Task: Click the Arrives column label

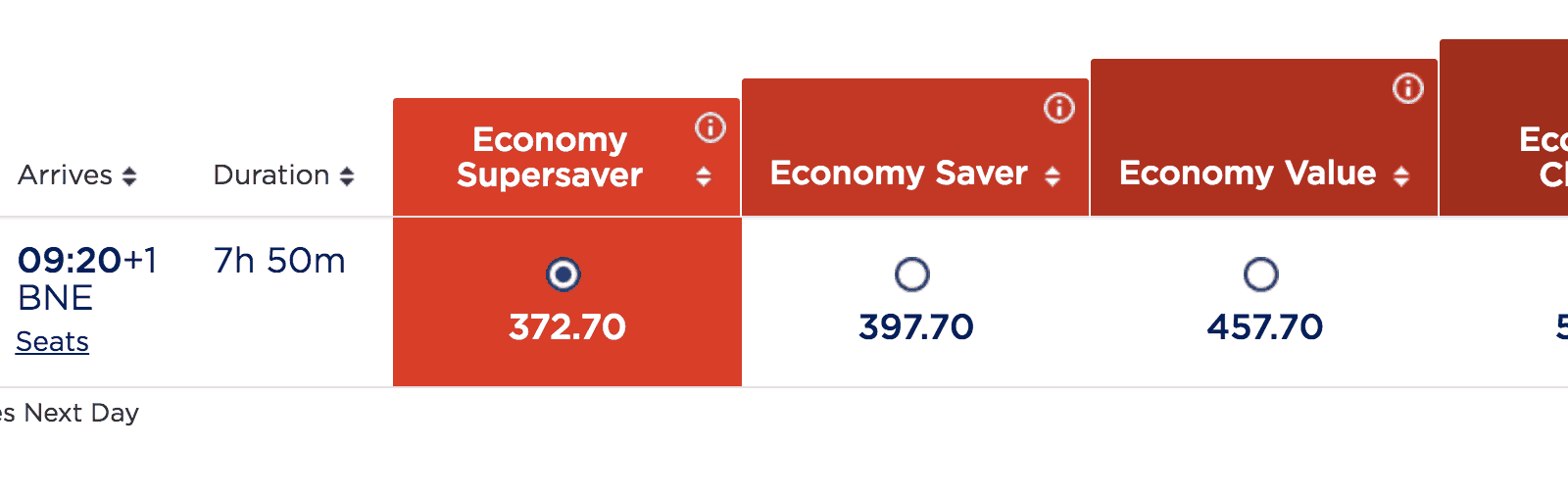Action: [x=65, y=175]
